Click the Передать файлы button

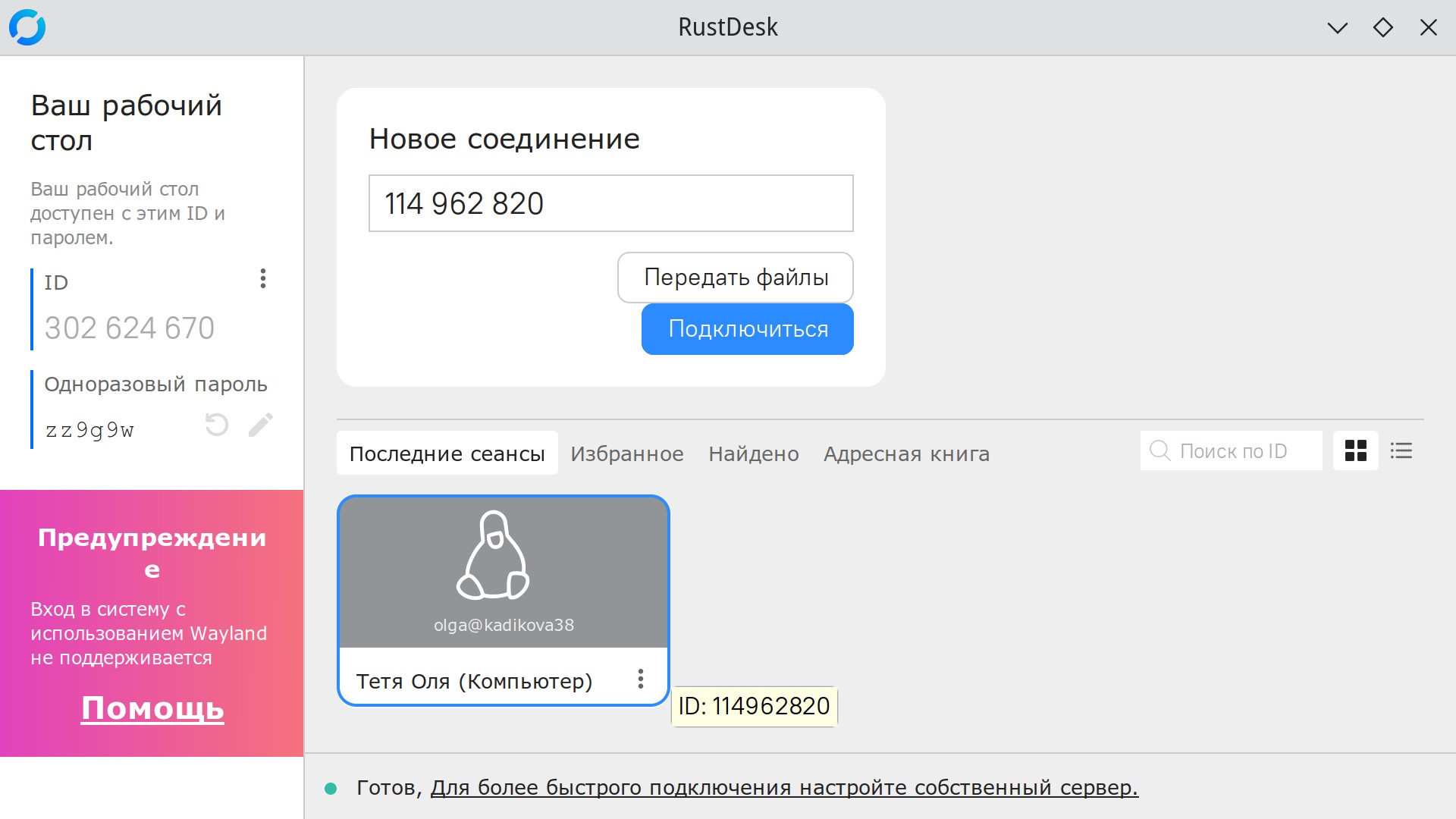click(735, 278)
